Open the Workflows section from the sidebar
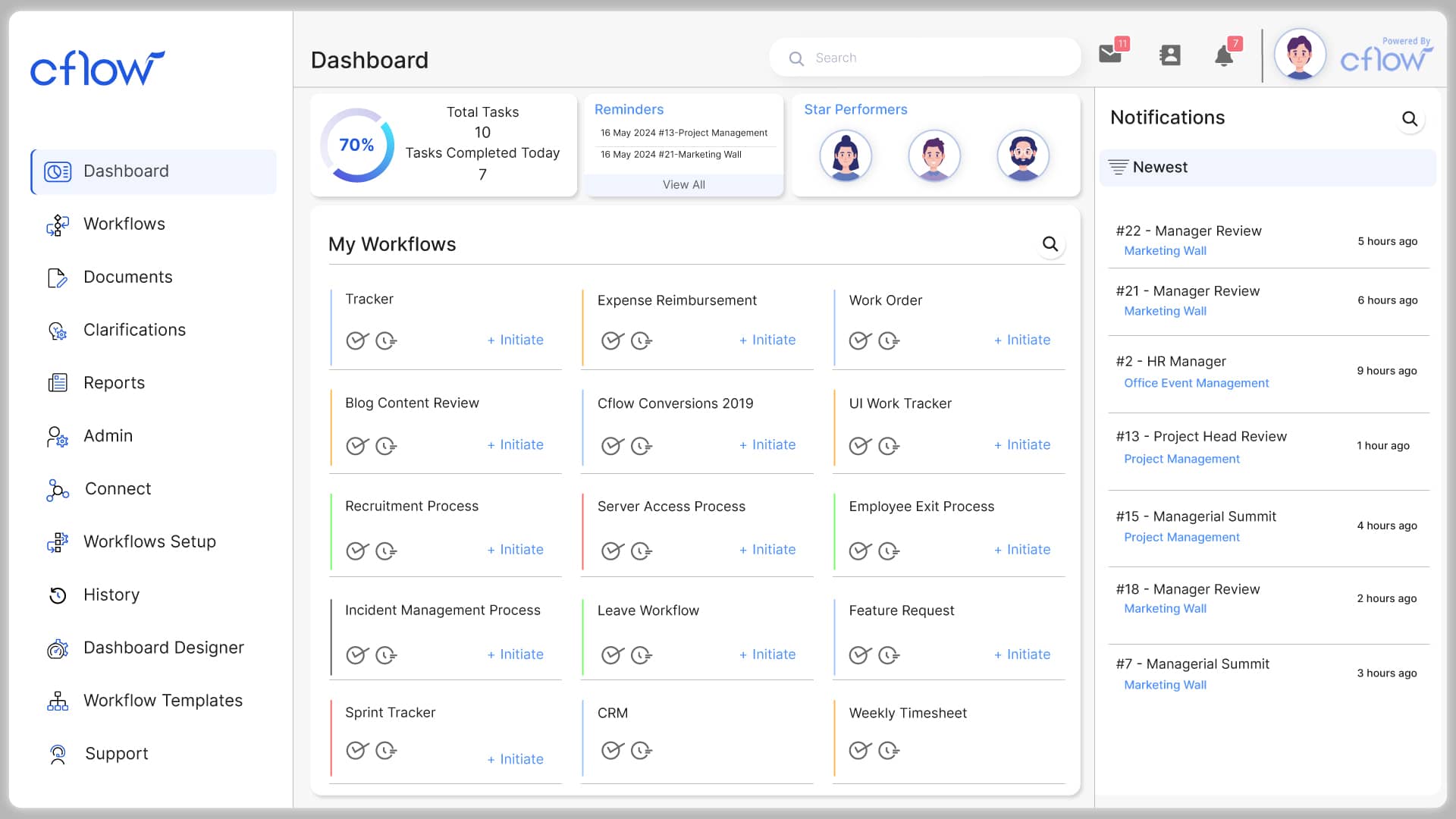The width and height of the screenshot is (1456, 819). [x=124, y=224]
